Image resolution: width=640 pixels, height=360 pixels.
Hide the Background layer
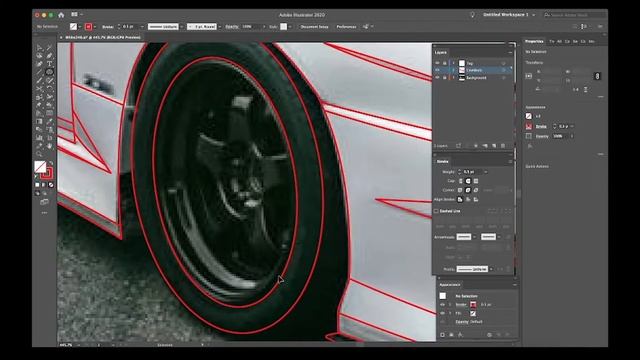click(x=437, y=78)
